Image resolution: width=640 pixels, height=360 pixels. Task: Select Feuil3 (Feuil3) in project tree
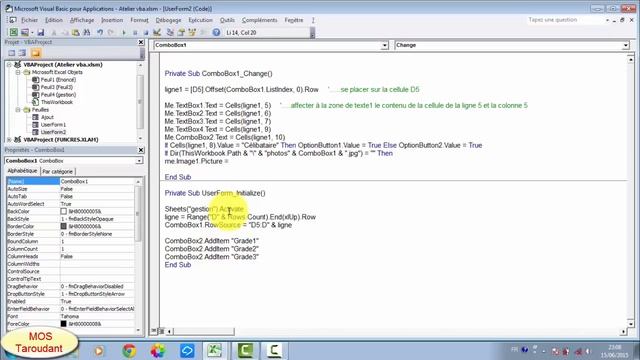point(56,87)
